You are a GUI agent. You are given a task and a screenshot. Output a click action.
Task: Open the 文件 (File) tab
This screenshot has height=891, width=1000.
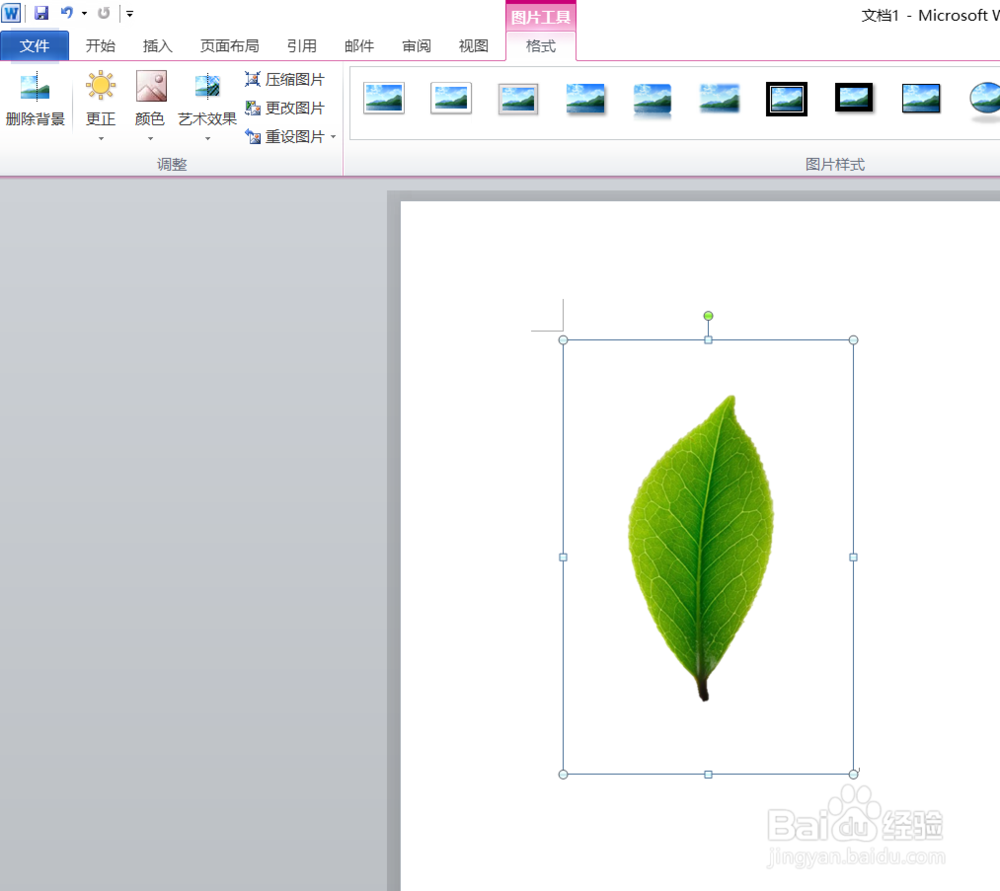(x=34, y=46)
